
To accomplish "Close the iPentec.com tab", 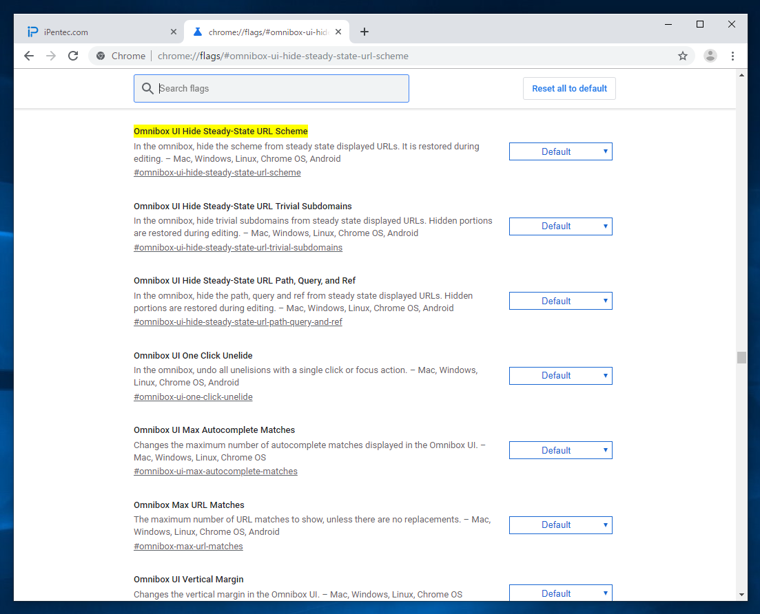I will pos(174,32).
